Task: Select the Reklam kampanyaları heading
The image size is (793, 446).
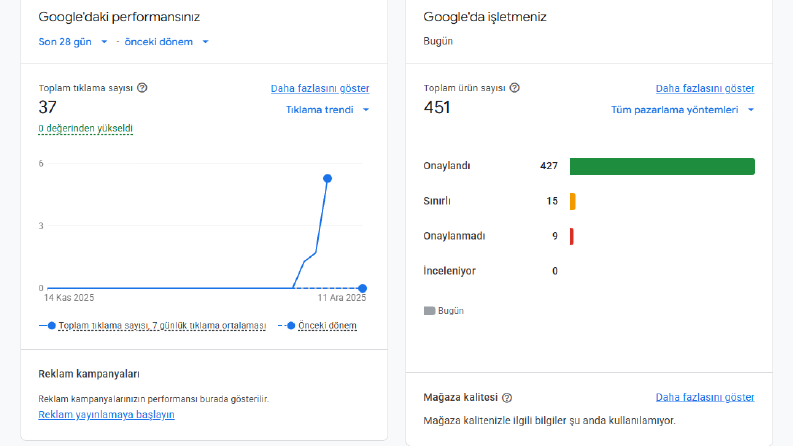Action: click(x=89, y=374)
